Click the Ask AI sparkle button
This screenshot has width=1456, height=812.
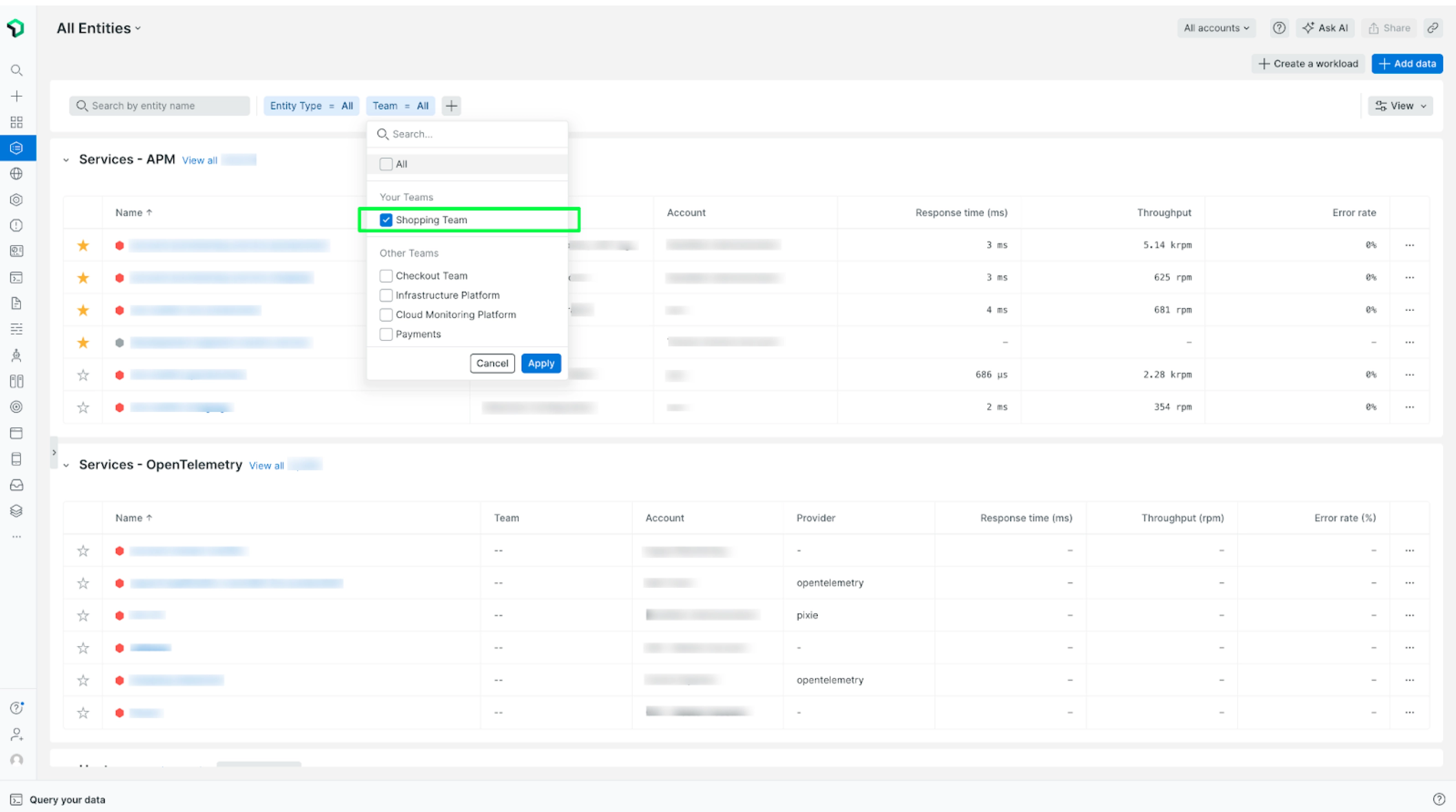(x=1326, y=28)
